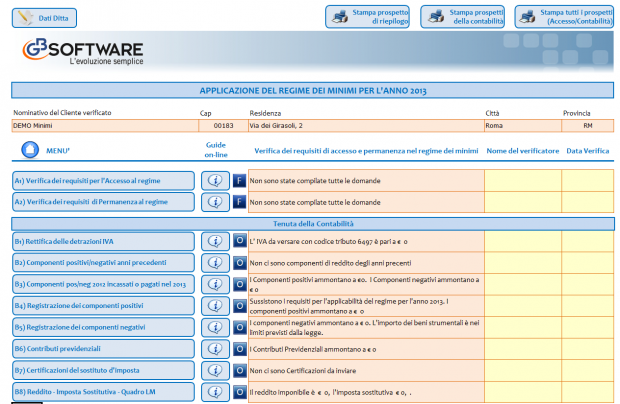Open B5) Registrazione dei componenti negativi
The height and width of the screenshot is (404, 620).
[103, 327]
